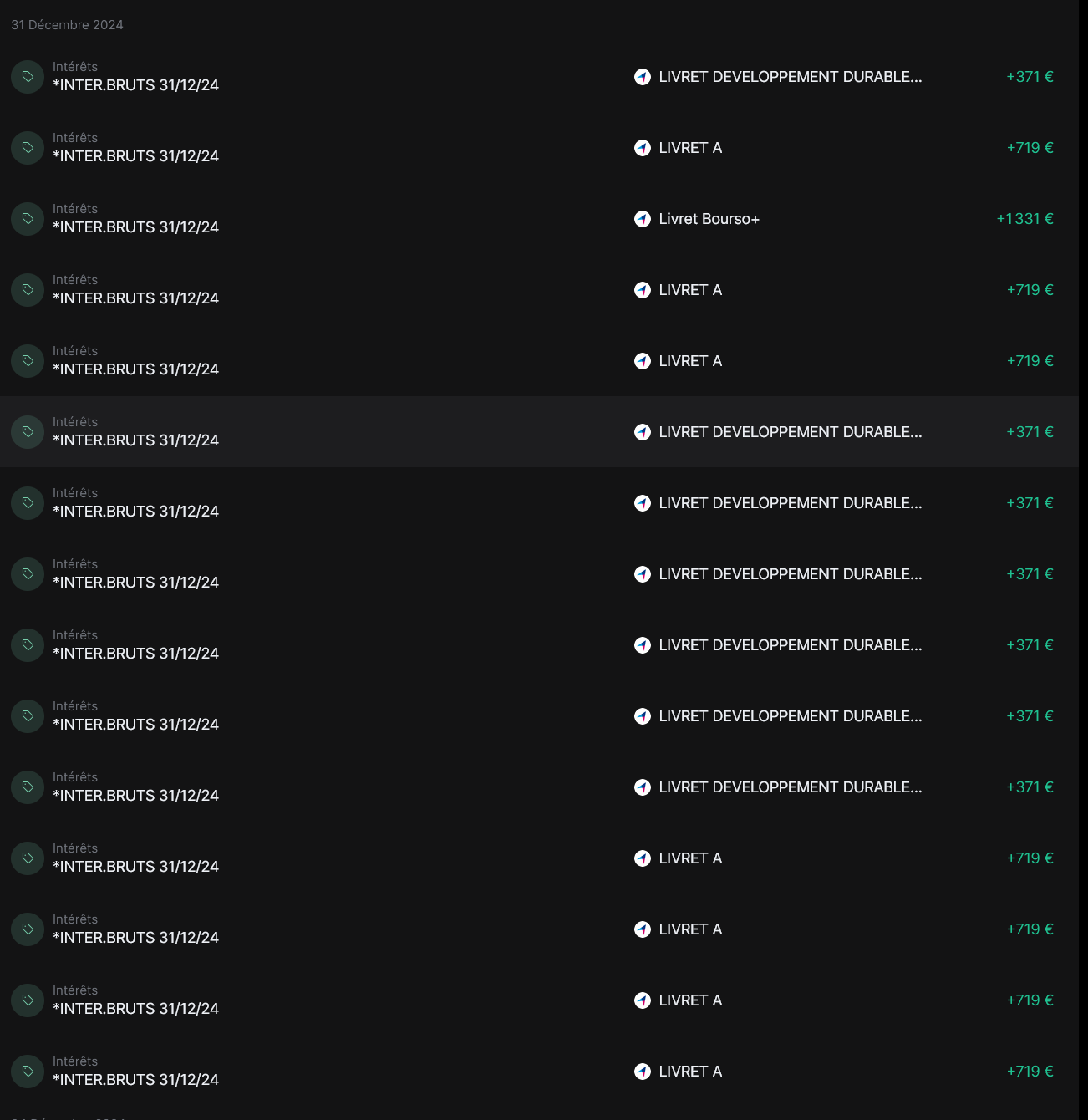Image resolution: width=1088 pixels, height=1120 pixels.
Task: Select the +1 331 € amount
Action: (x=1024, y=219)
